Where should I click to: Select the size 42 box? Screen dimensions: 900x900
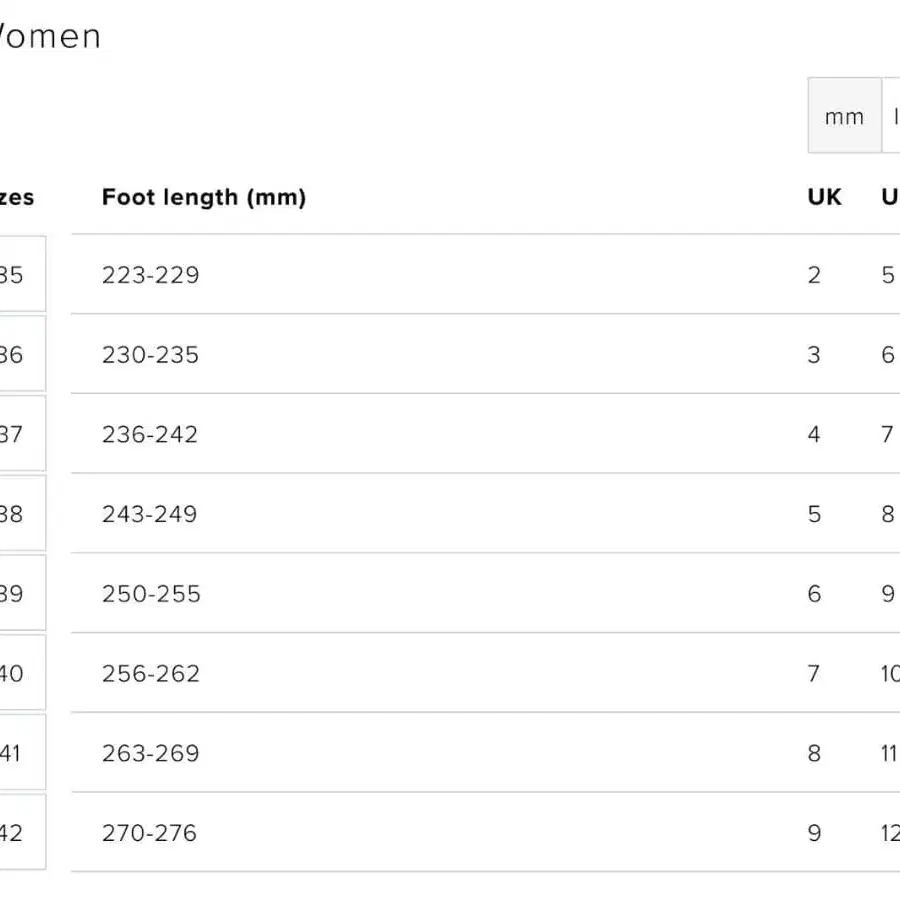coord(18,832)
